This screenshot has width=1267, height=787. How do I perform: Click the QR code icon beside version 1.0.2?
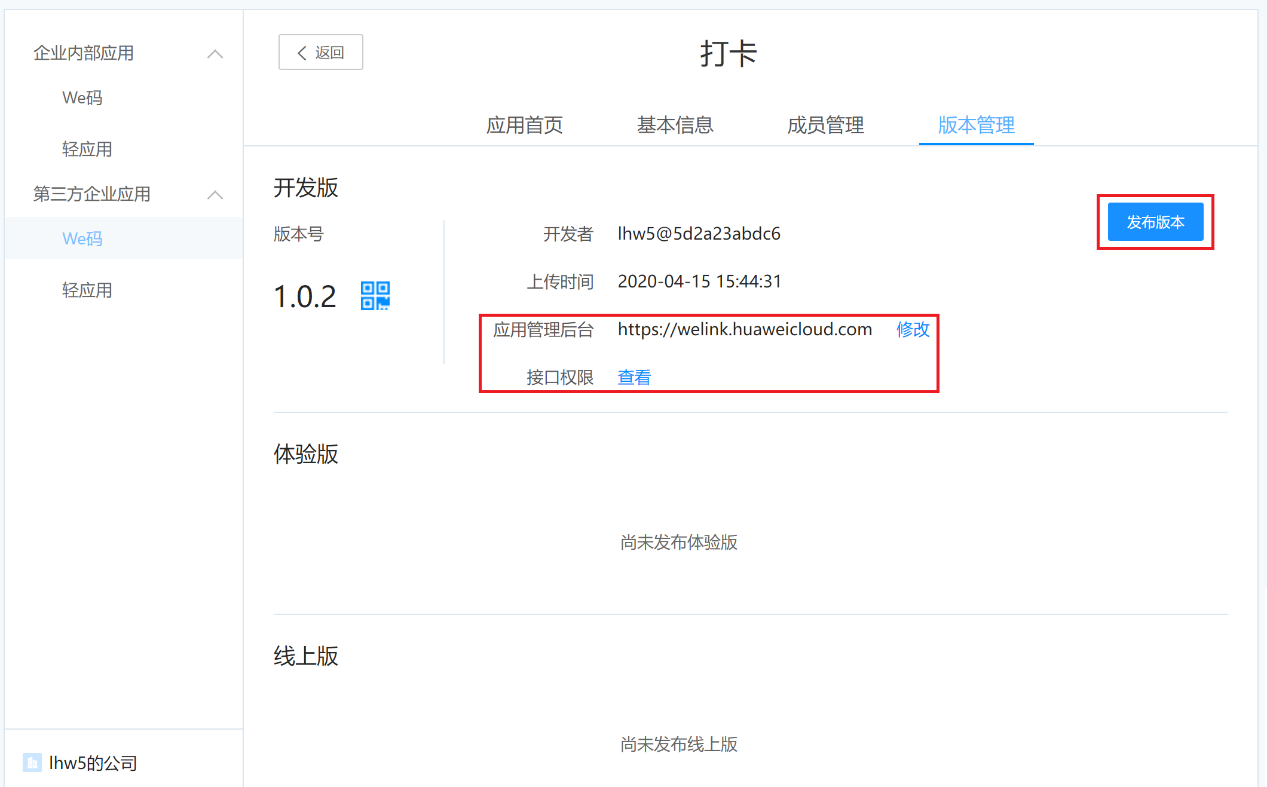[375, 296]
